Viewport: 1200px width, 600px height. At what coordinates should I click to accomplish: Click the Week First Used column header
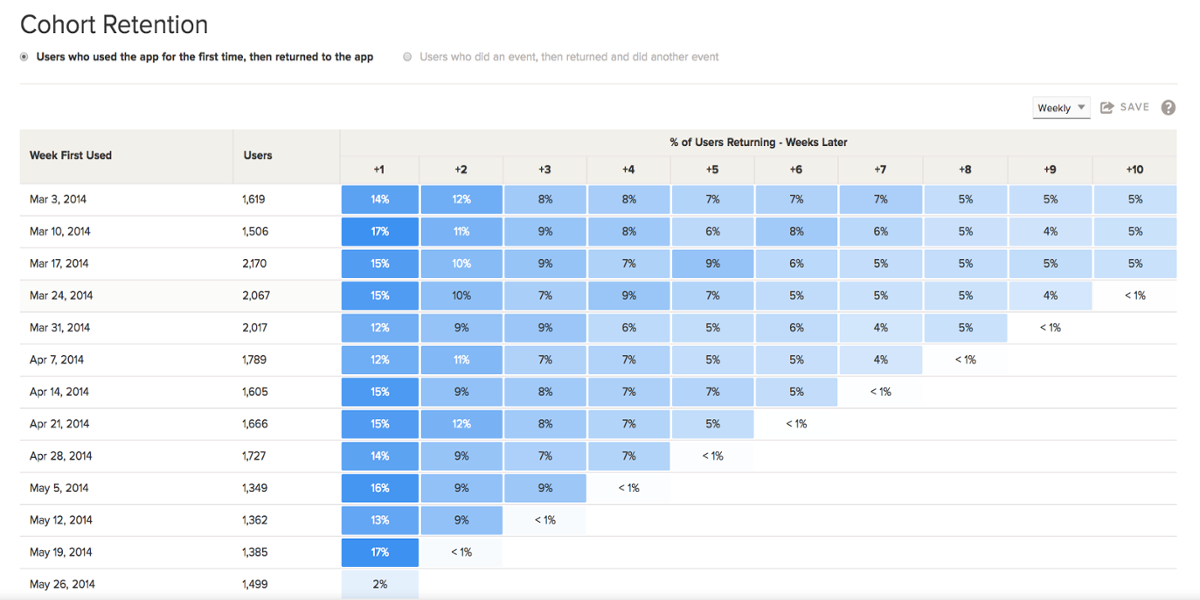pyautogui.click(x=71, y=155)
